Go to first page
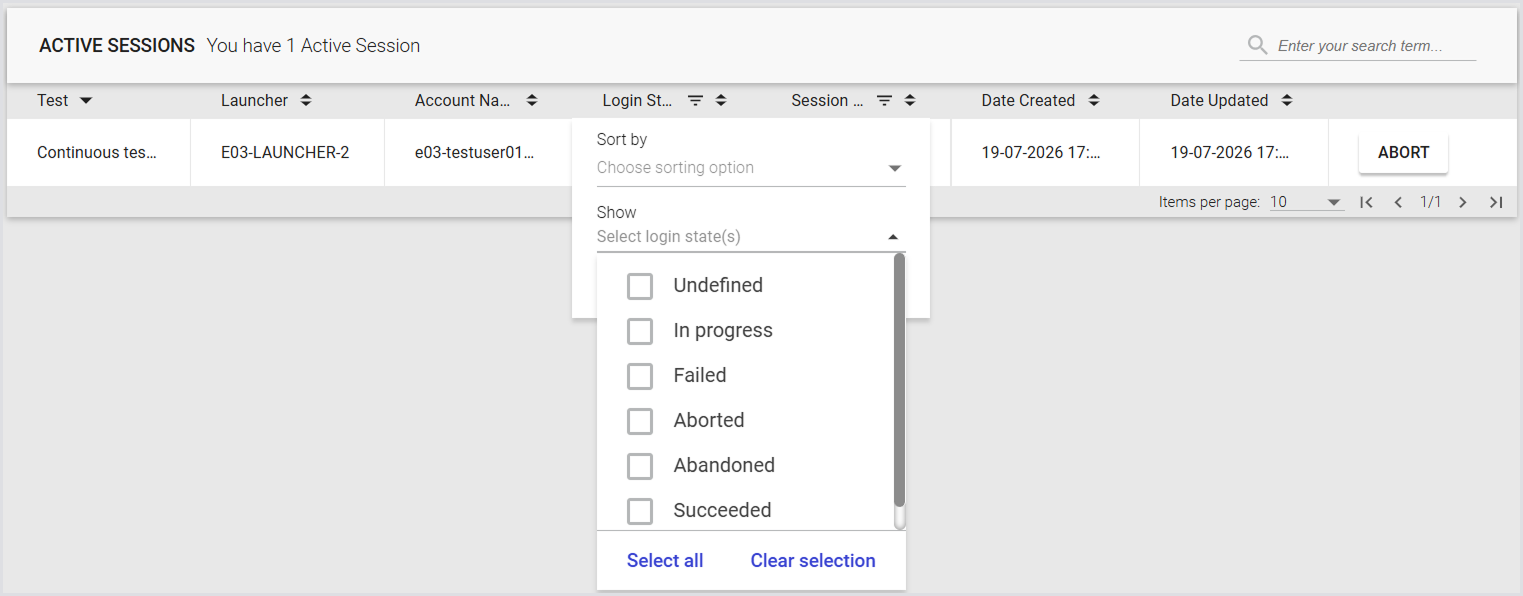This screenshot has height=596, width=1523. coord(1366,202)
